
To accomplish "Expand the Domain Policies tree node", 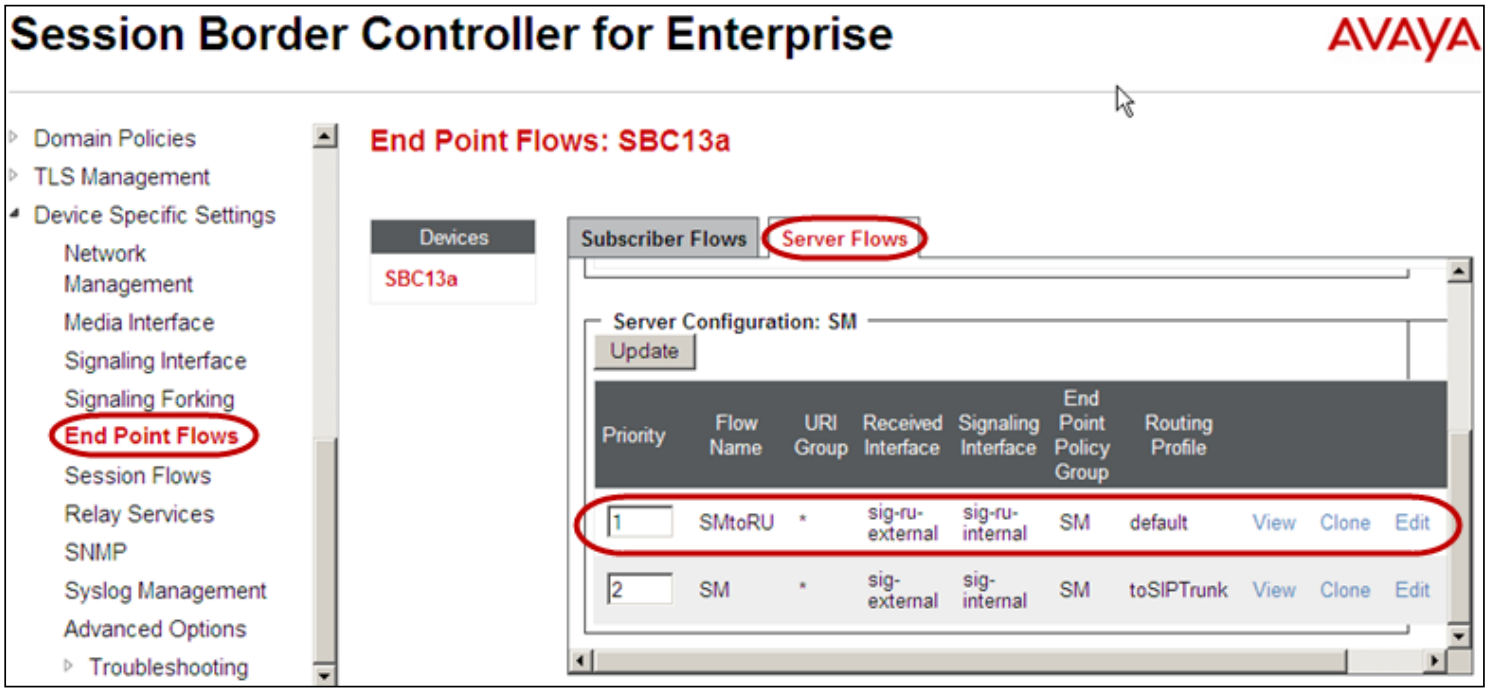I will (14, 138).
